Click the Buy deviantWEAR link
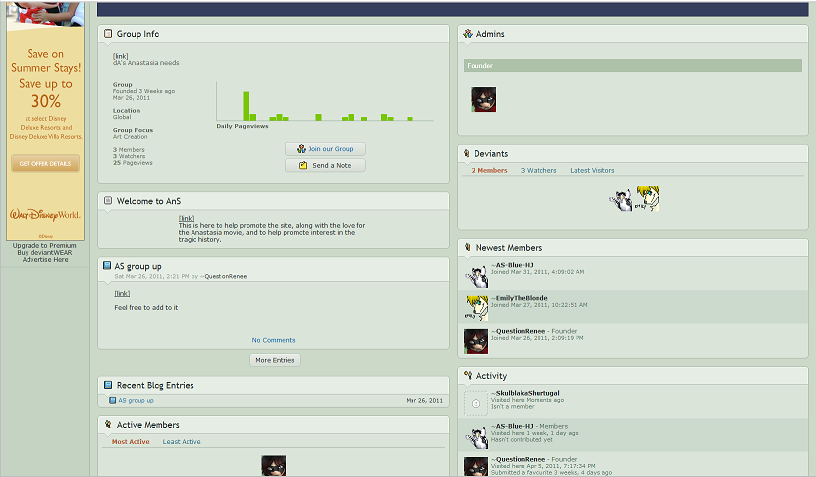 [x=45, y=252]
